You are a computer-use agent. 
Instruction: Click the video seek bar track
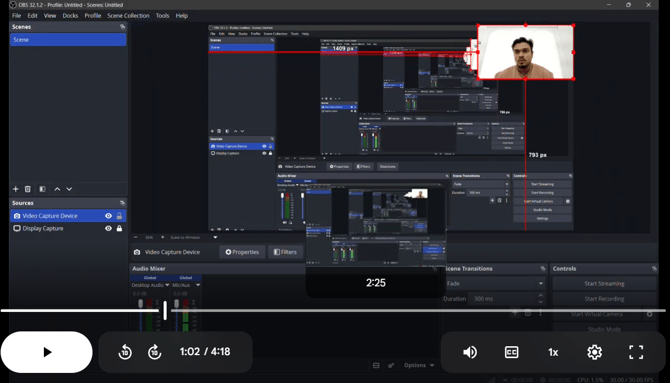point(333,311)
